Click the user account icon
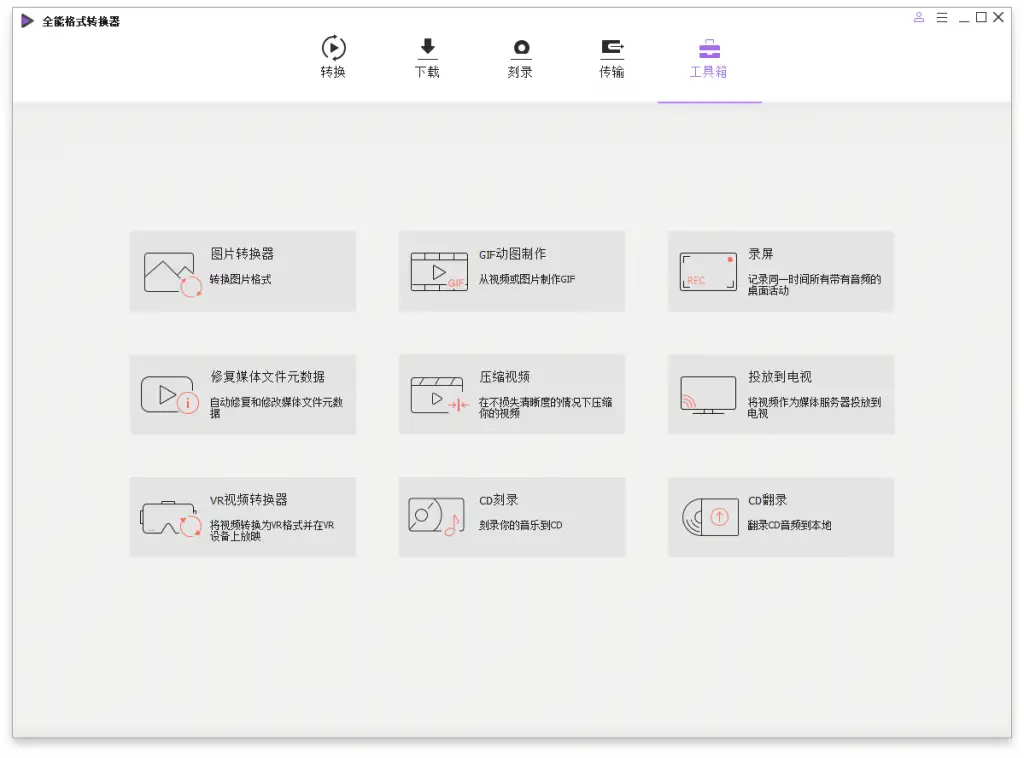The height and width of the screenshot is (758, 1024). (919, 17)
